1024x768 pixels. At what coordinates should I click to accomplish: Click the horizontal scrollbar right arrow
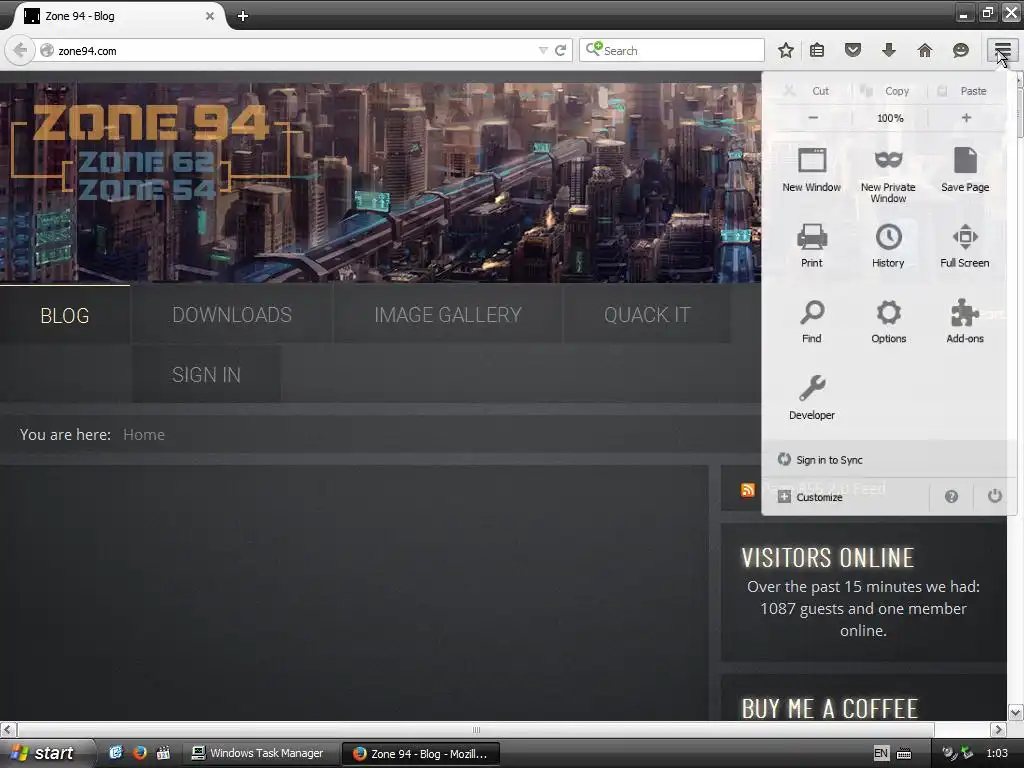pyautogui.click(x=998, y=729)
